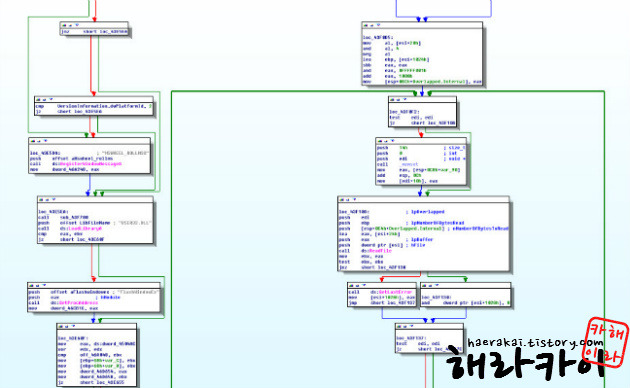This screenshot has height=388, width=630.
Task: Click the cmp eax, ebx line in the LoadLibraryA node
Action: tap(61, 234)
